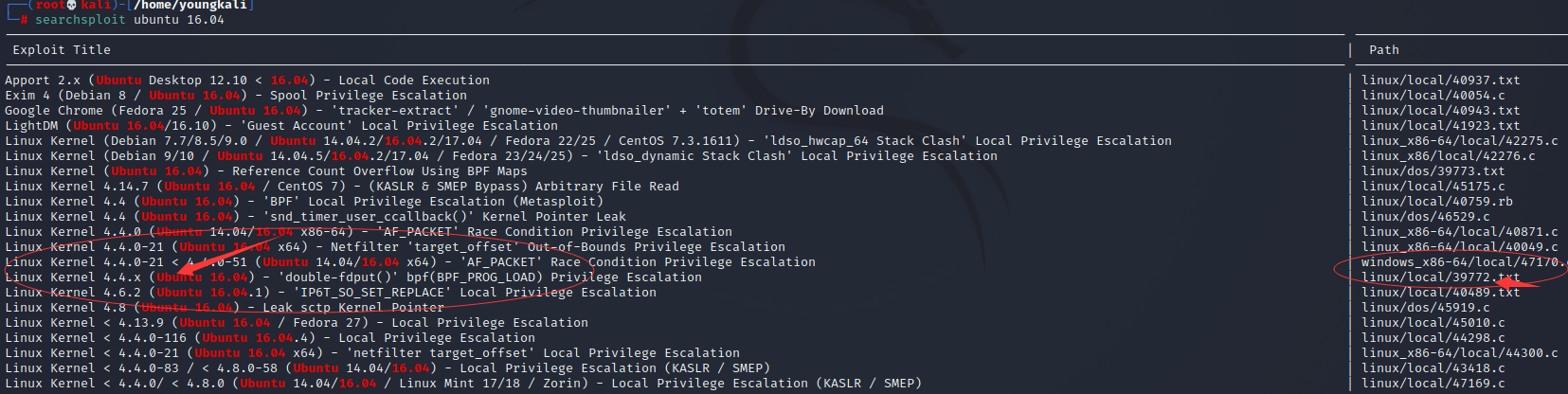Select the 'ldso_dynamic Stack Clash' row
1568x394 pixels.
501,156
